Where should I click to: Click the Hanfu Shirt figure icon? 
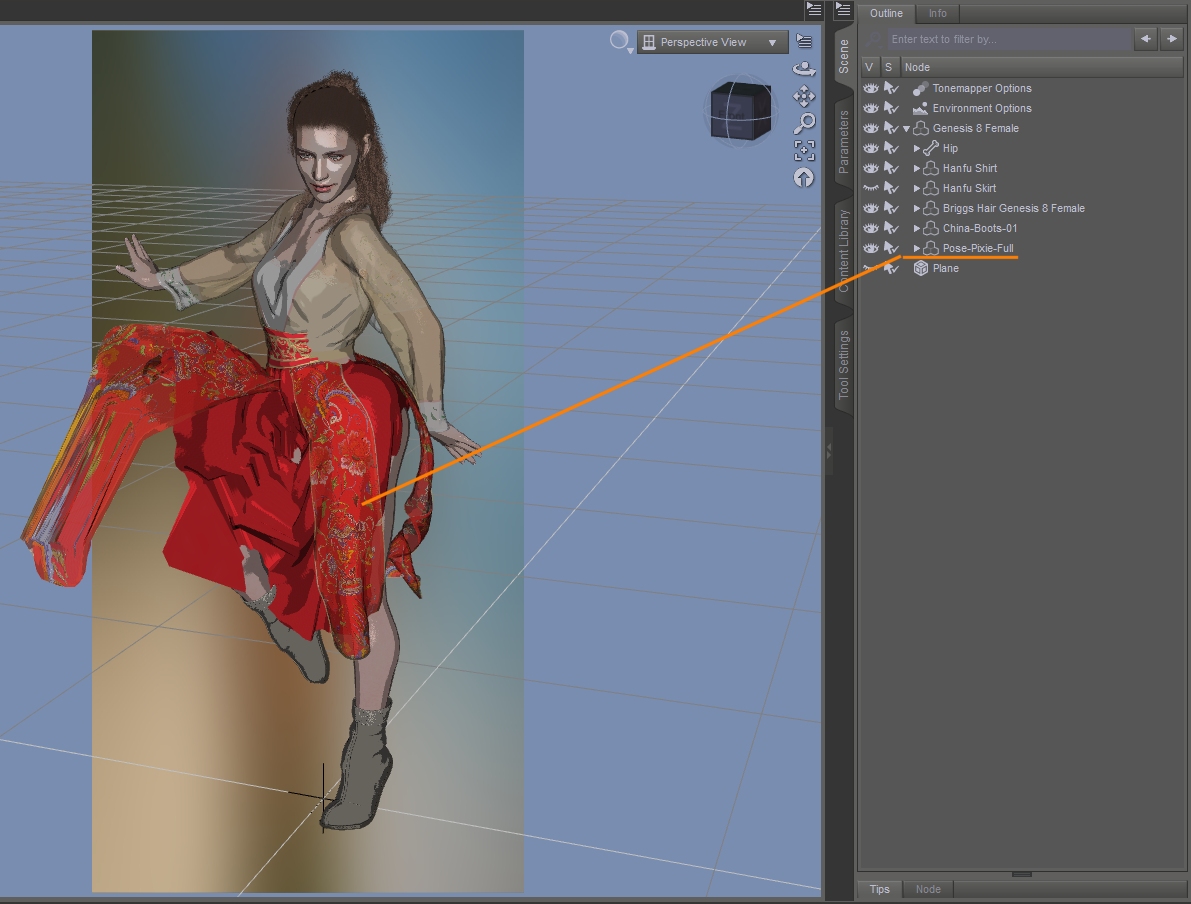[930, 169]
